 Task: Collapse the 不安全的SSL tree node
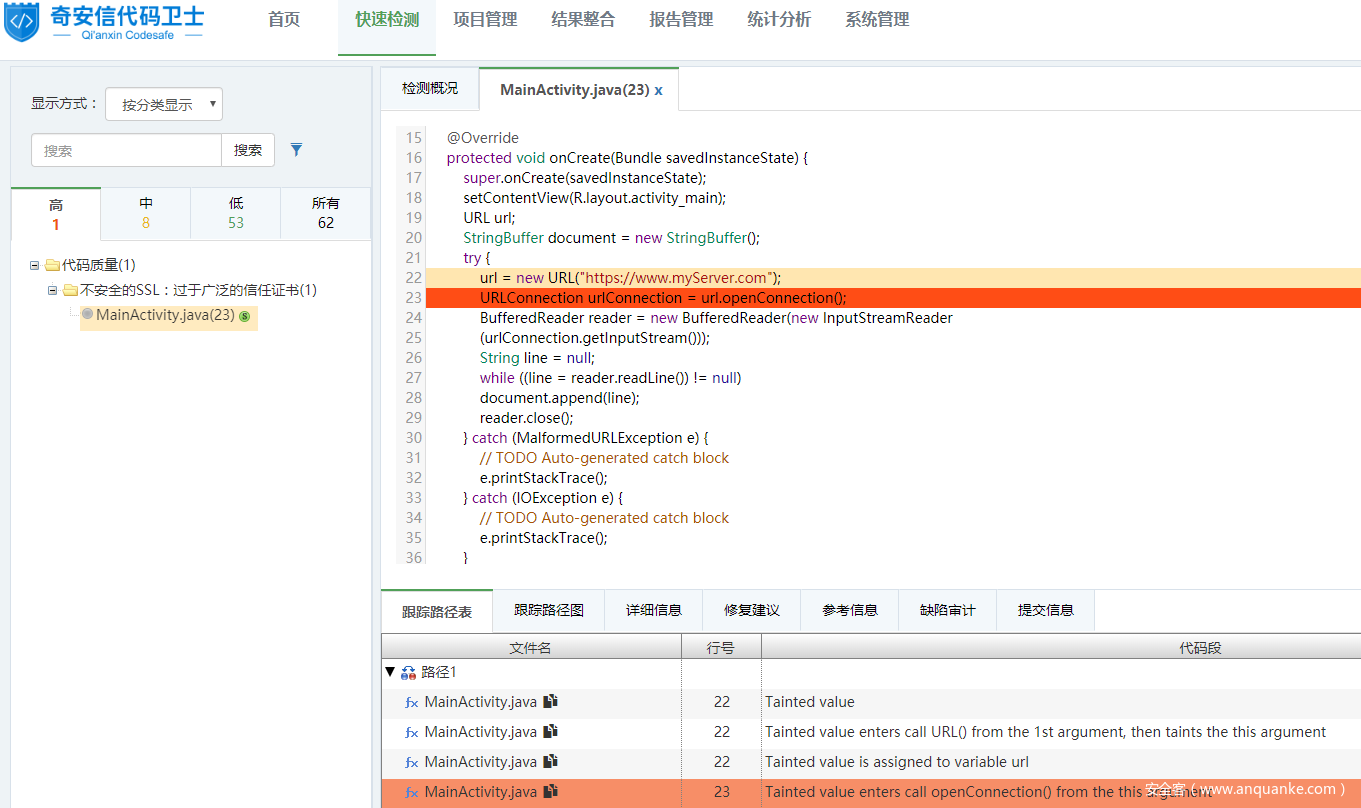tap(54, 290)
